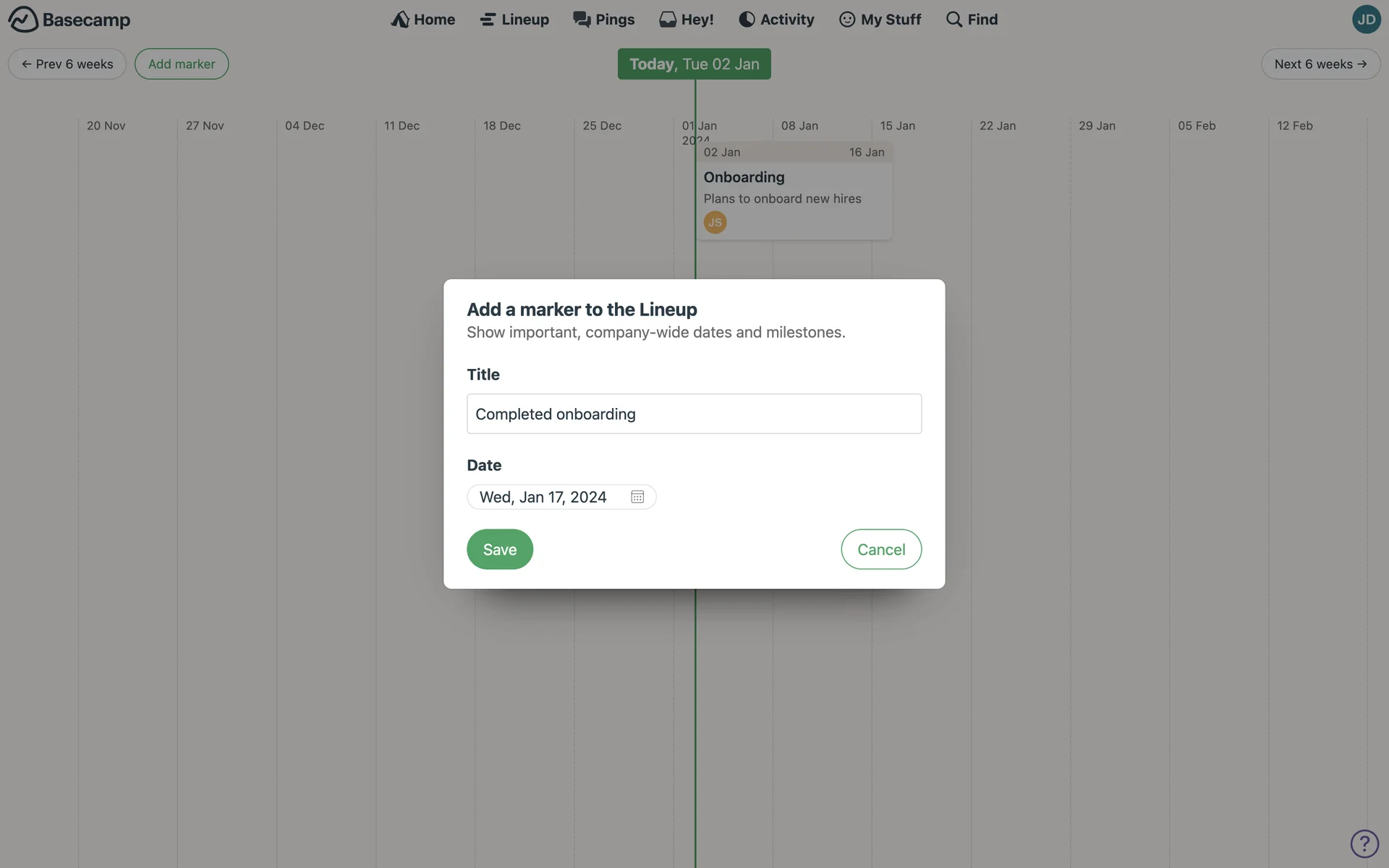Save the new marker
Screen dimensions: 1389x868
500,549
